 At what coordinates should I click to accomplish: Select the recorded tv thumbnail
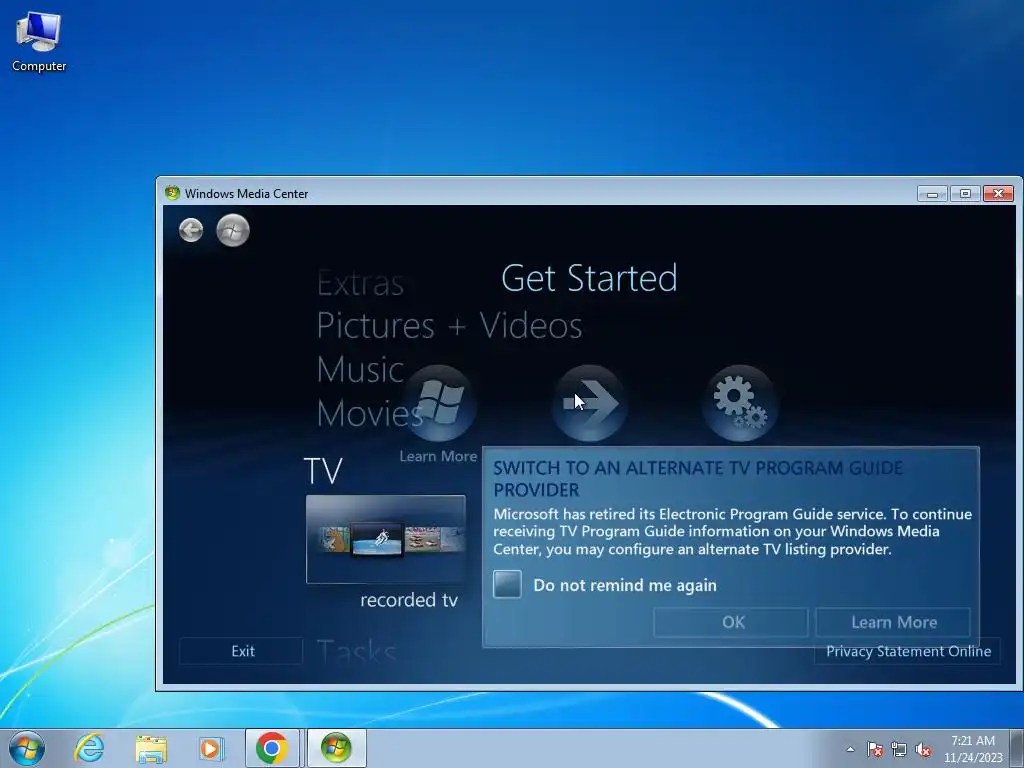click(x=386, y=539)
